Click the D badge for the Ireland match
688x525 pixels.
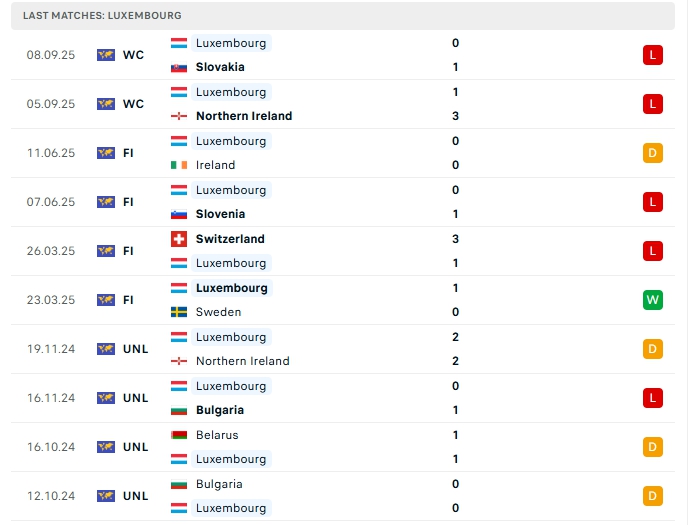pos(652,153)
